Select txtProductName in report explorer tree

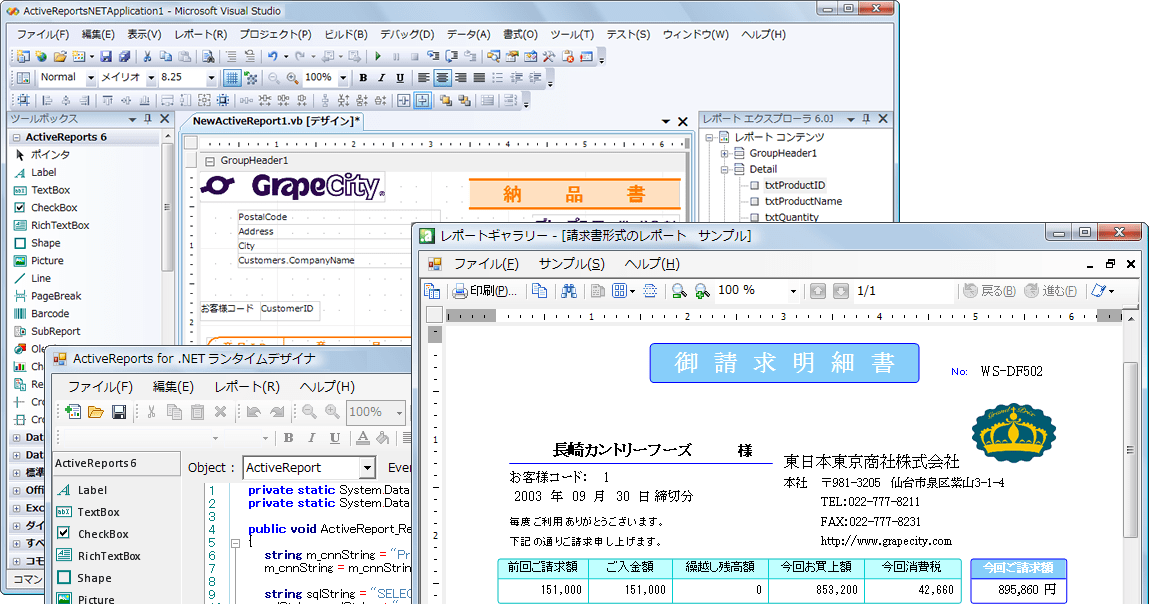803,202
